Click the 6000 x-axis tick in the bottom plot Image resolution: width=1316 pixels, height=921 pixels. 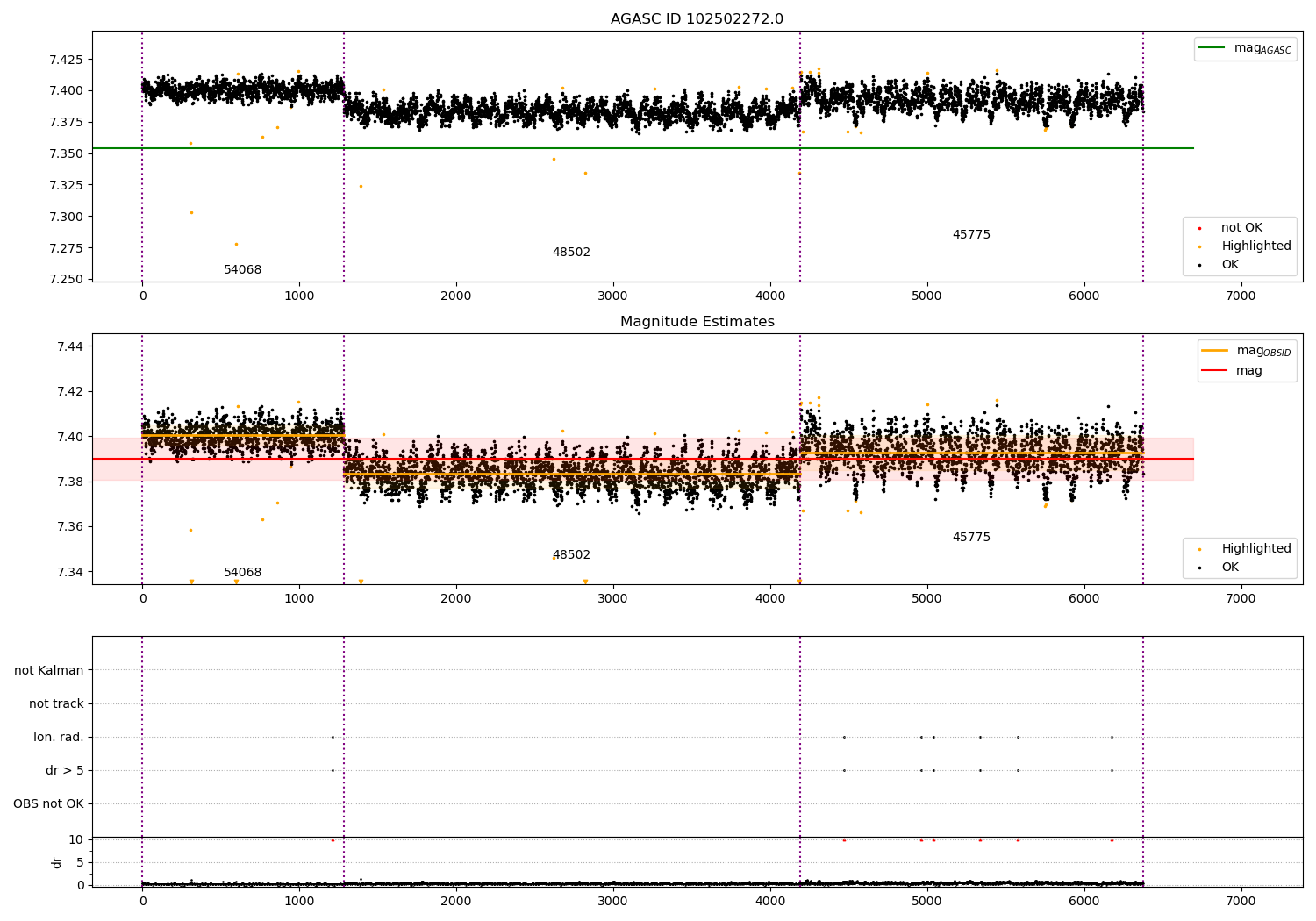tap(1084, 901)
